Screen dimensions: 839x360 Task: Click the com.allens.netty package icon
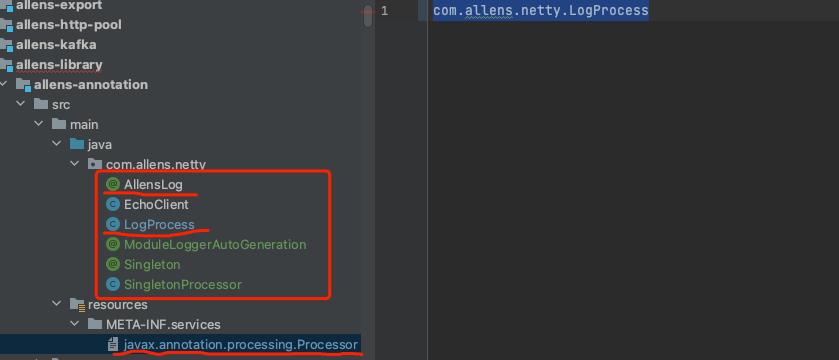(95, 164)
